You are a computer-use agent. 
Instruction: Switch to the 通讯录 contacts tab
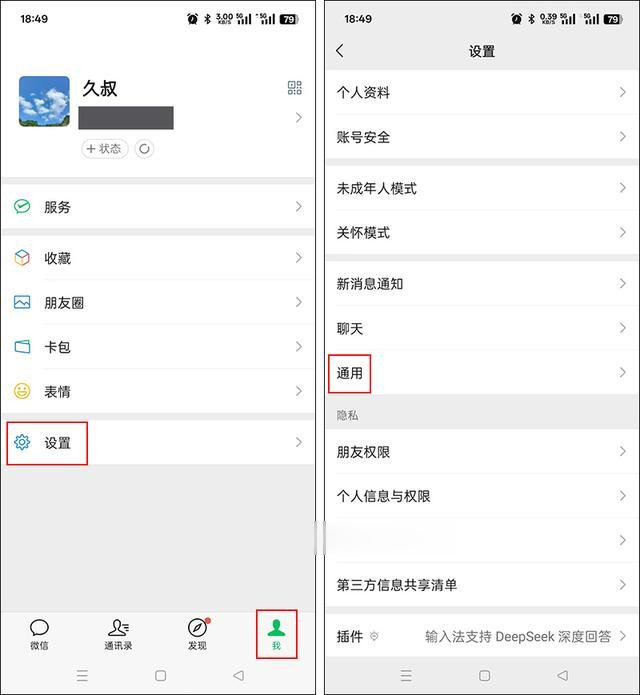coord(118,634)
